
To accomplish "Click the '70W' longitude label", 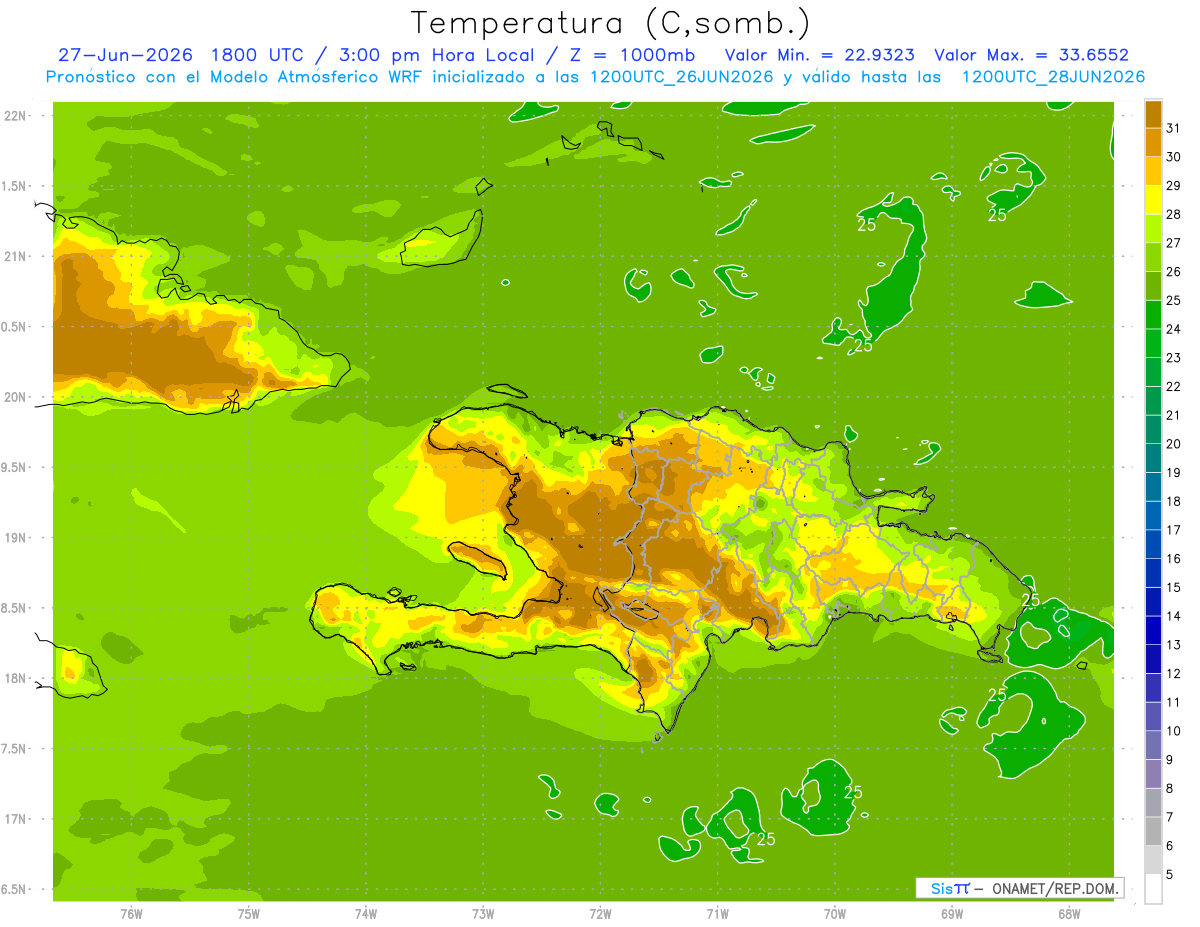I will point(835,913).
